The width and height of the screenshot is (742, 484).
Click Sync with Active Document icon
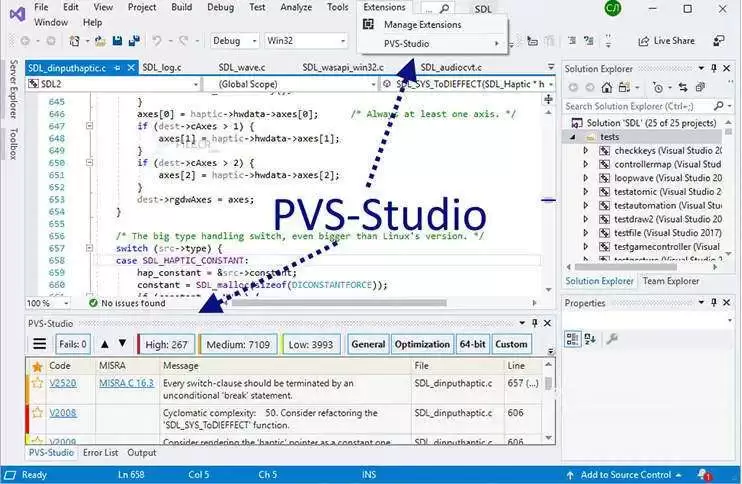pyautogui.click(x=683, y=88)
